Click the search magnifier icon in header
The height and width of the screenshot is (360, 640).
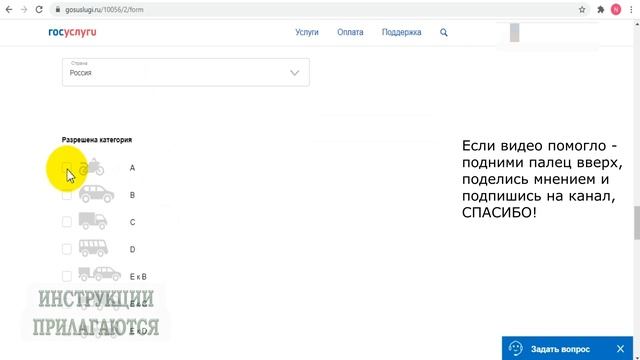pos(444,32)
